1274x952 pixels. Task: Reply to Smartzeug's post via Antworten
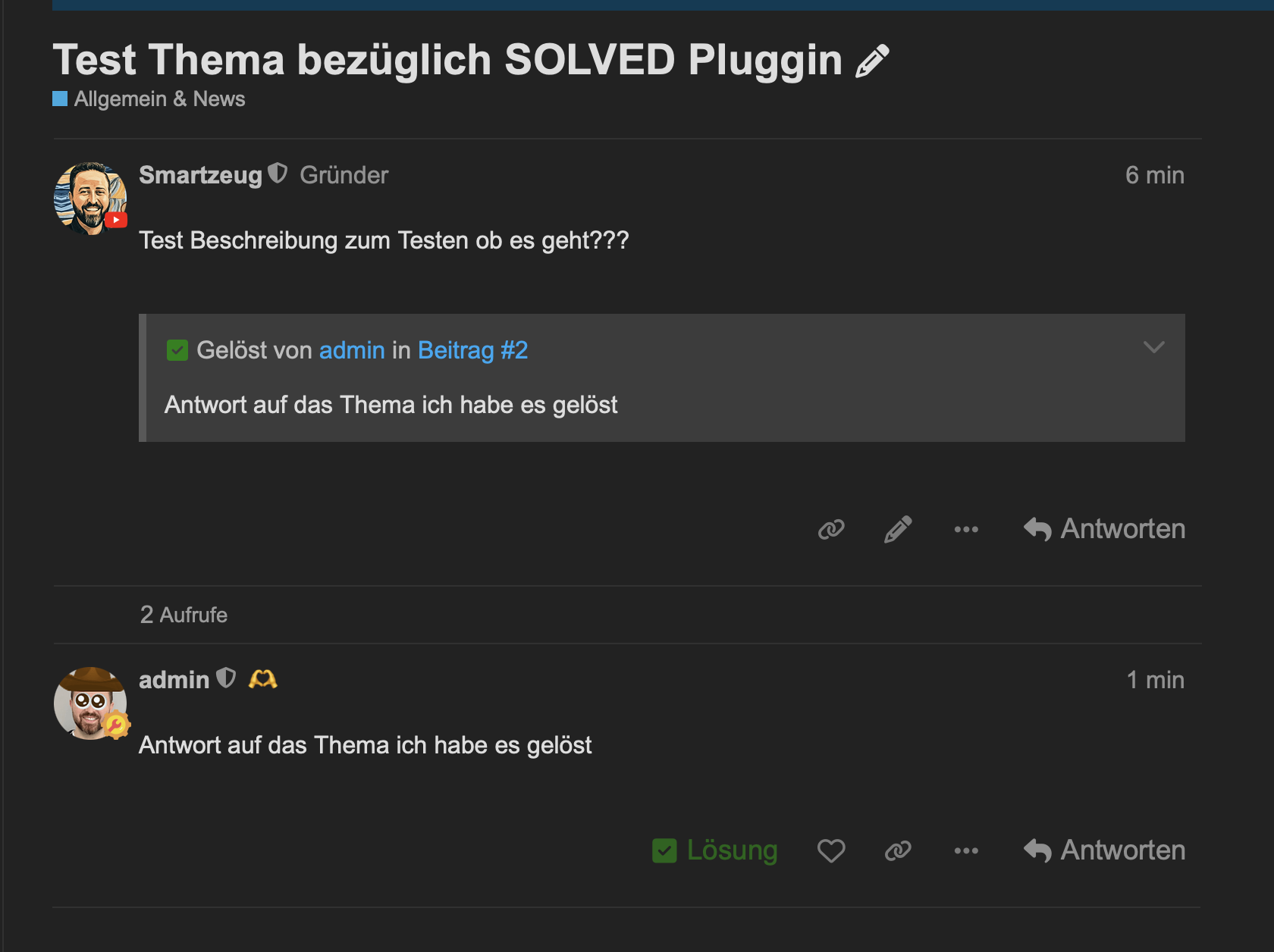(1104, 529)
